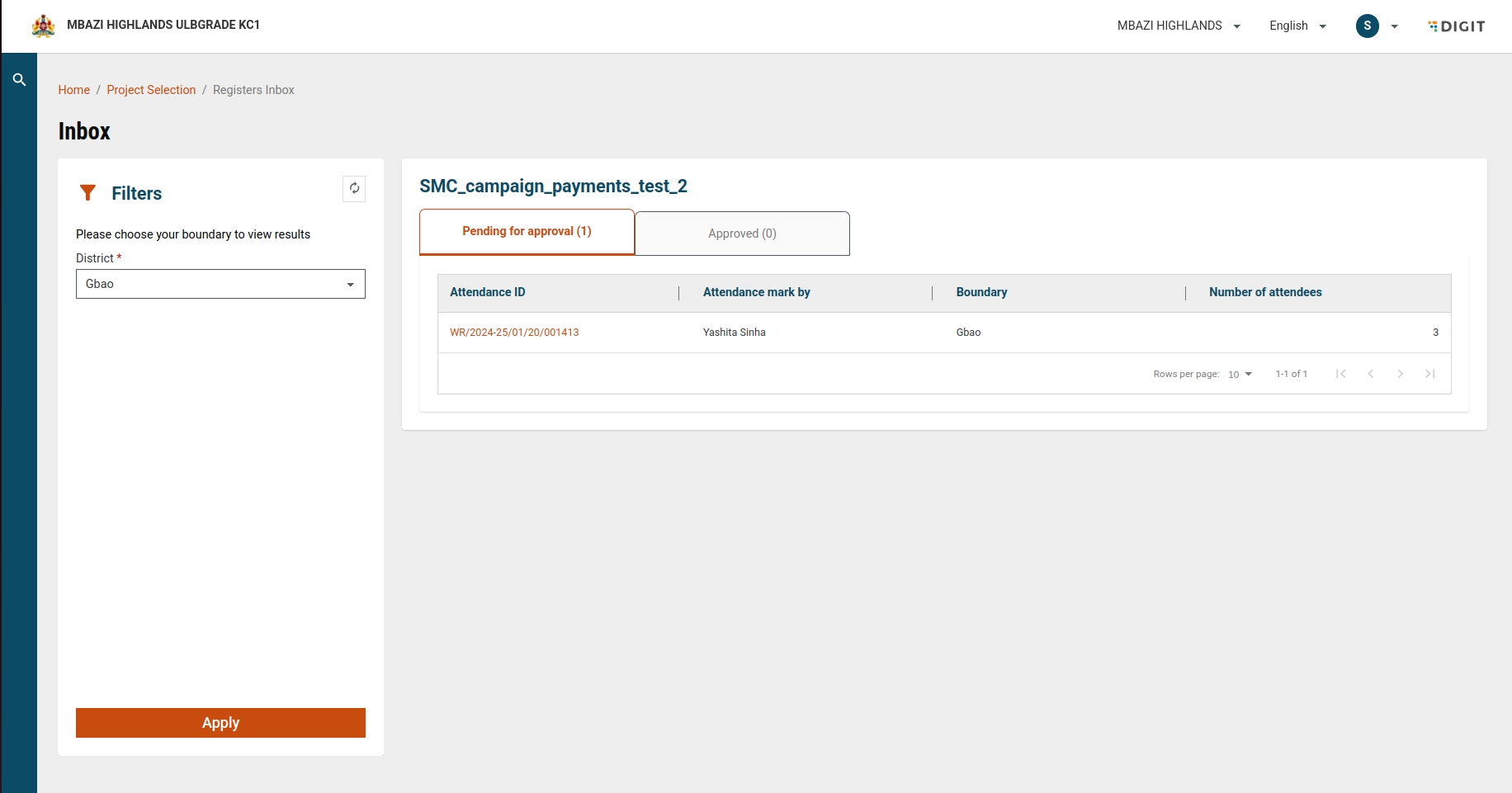Navigate to Home via breadcrumb

[73, 90]
